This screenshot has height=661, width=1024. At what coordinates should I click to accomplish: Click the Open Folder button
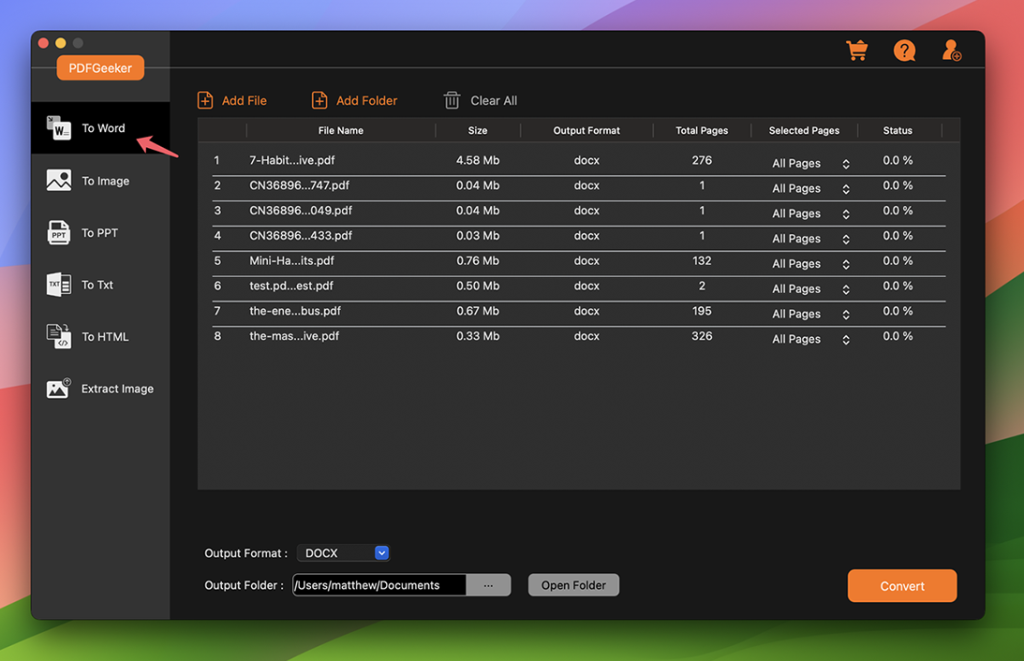click(x=573, y=585)
